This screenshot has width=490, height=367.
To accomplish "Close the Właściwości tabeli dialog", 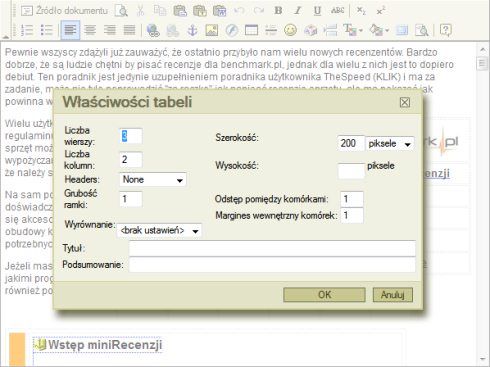I will point(405,102).
